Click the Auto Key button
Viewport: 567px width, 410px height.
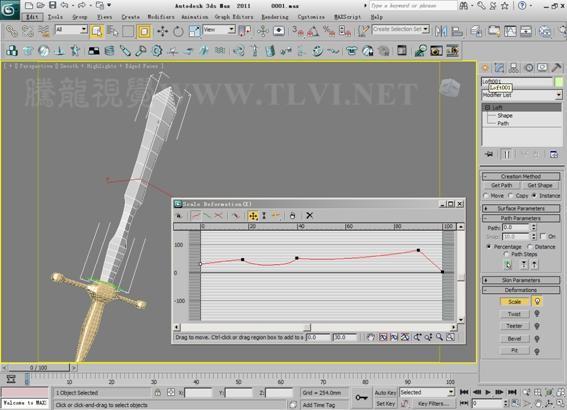[x=385, y=393]
